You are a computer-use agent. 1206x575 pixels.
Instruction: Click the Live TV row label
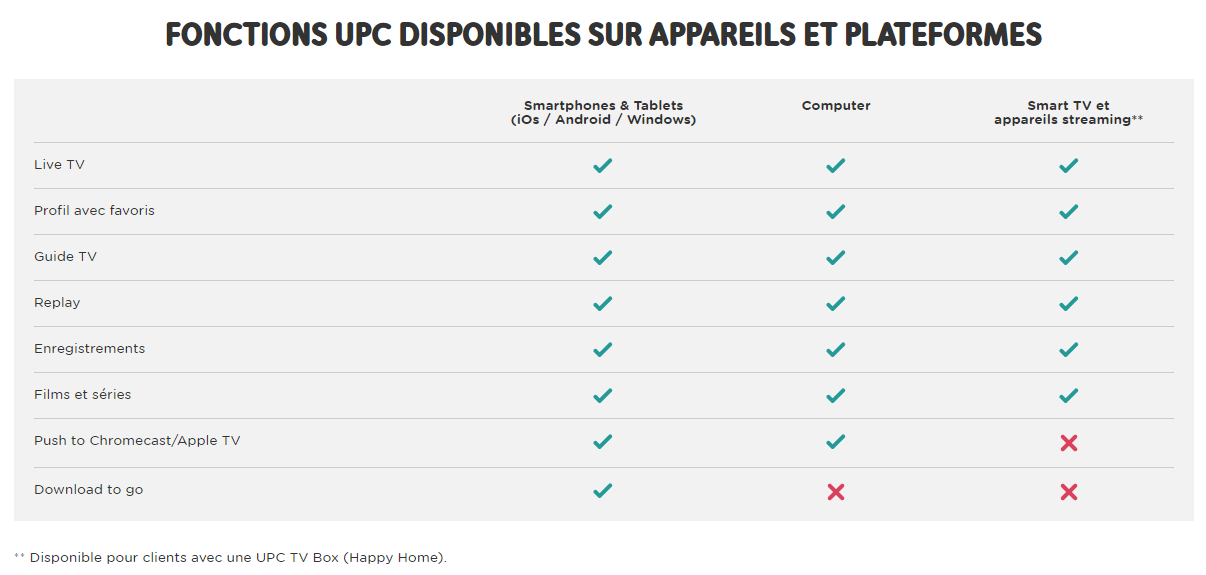point(59,165)
